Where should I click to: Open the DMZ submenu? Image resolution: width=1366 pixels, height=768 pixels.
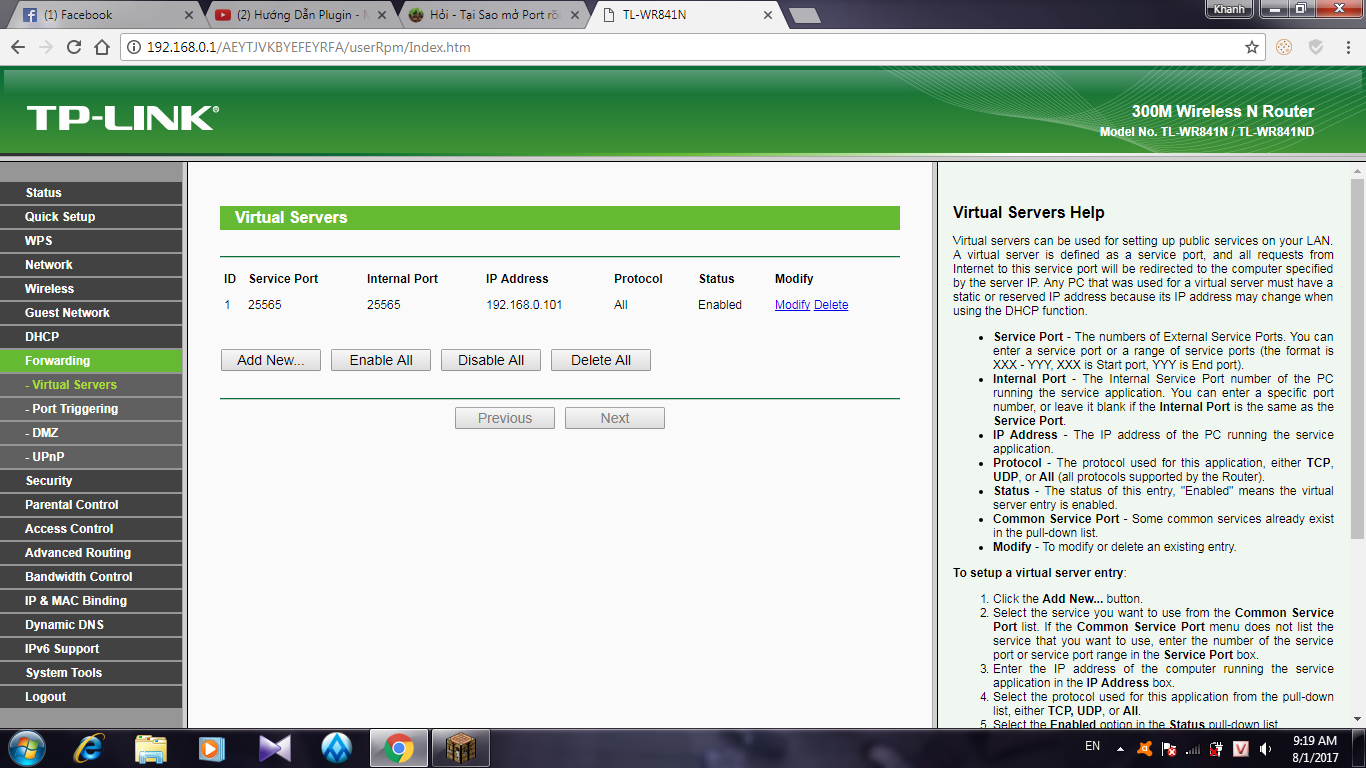click(91, 433)
